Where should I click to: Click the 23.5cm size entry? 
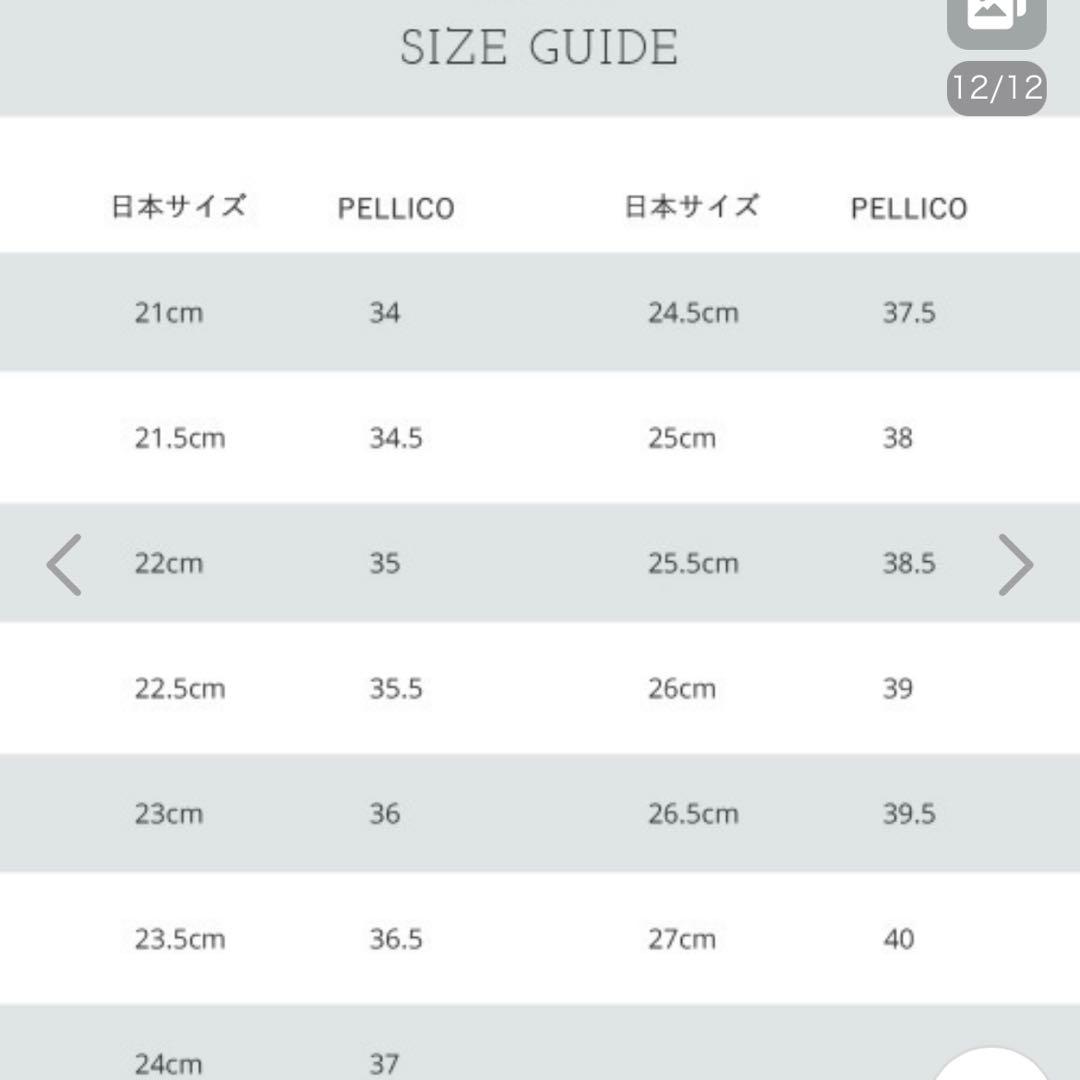[180, 939]
